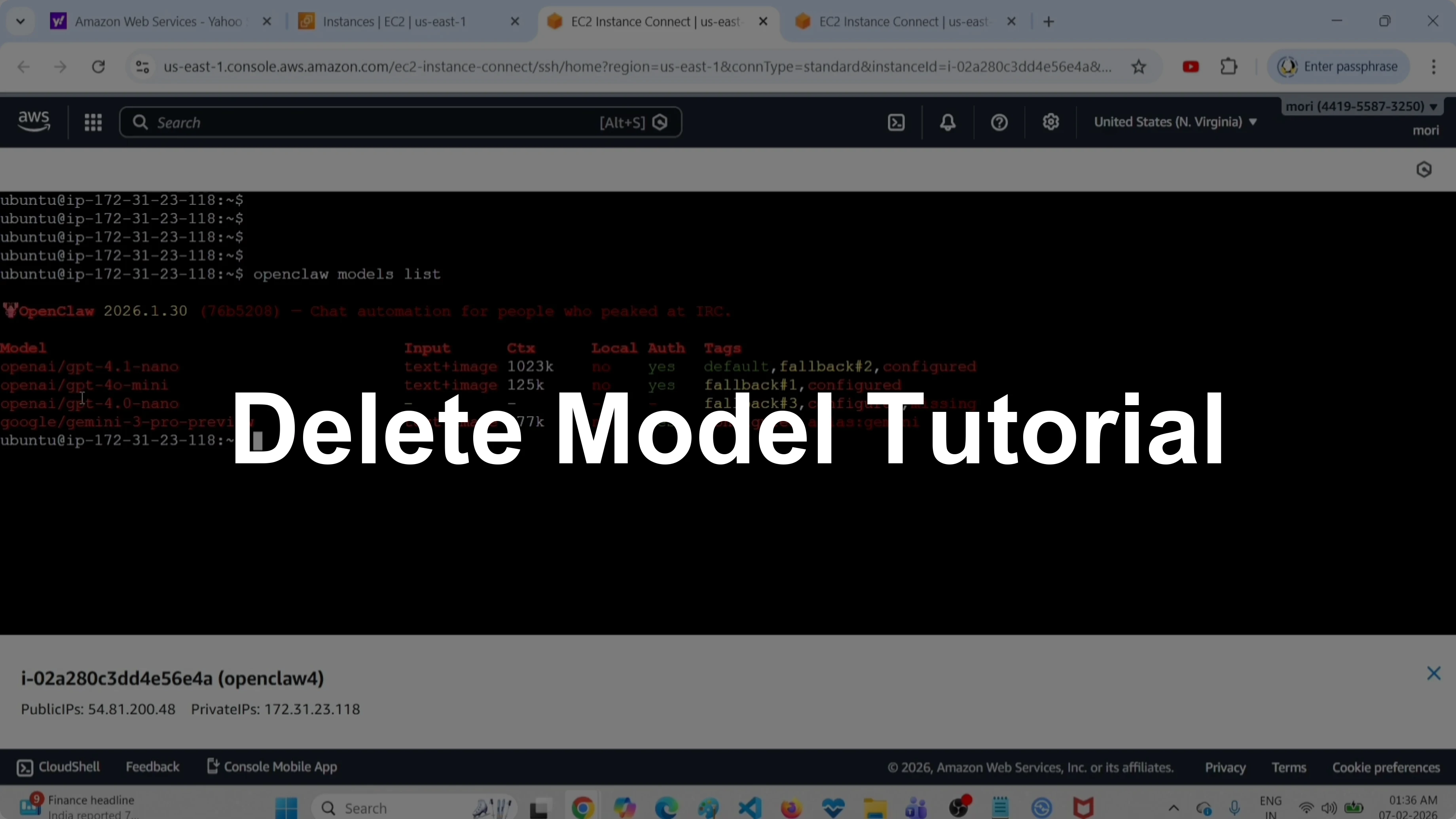Open Cookie preferences in the footer
The height and width of the screenshot is (819, 1456).
[x=1386, y=767]
